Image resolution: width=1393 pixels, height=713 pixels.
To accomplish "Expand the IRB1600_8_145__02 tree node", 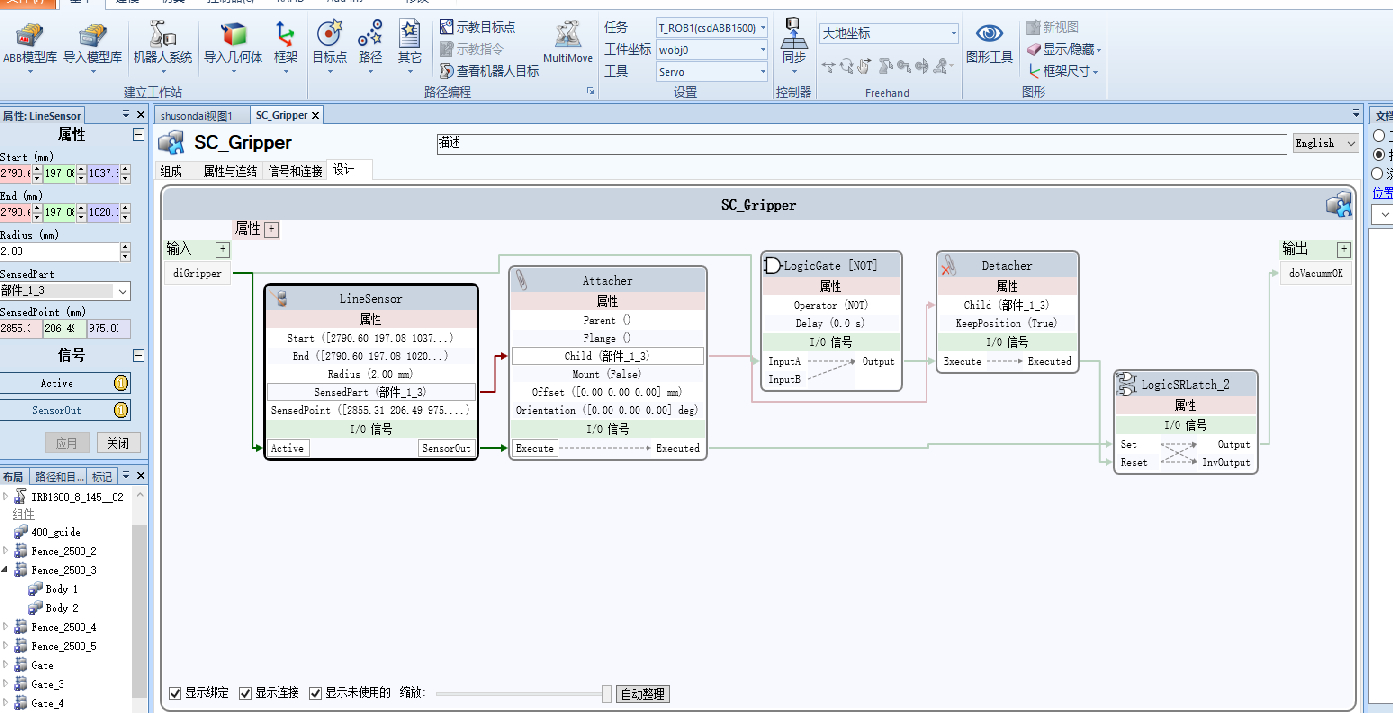I will point(6,496).
